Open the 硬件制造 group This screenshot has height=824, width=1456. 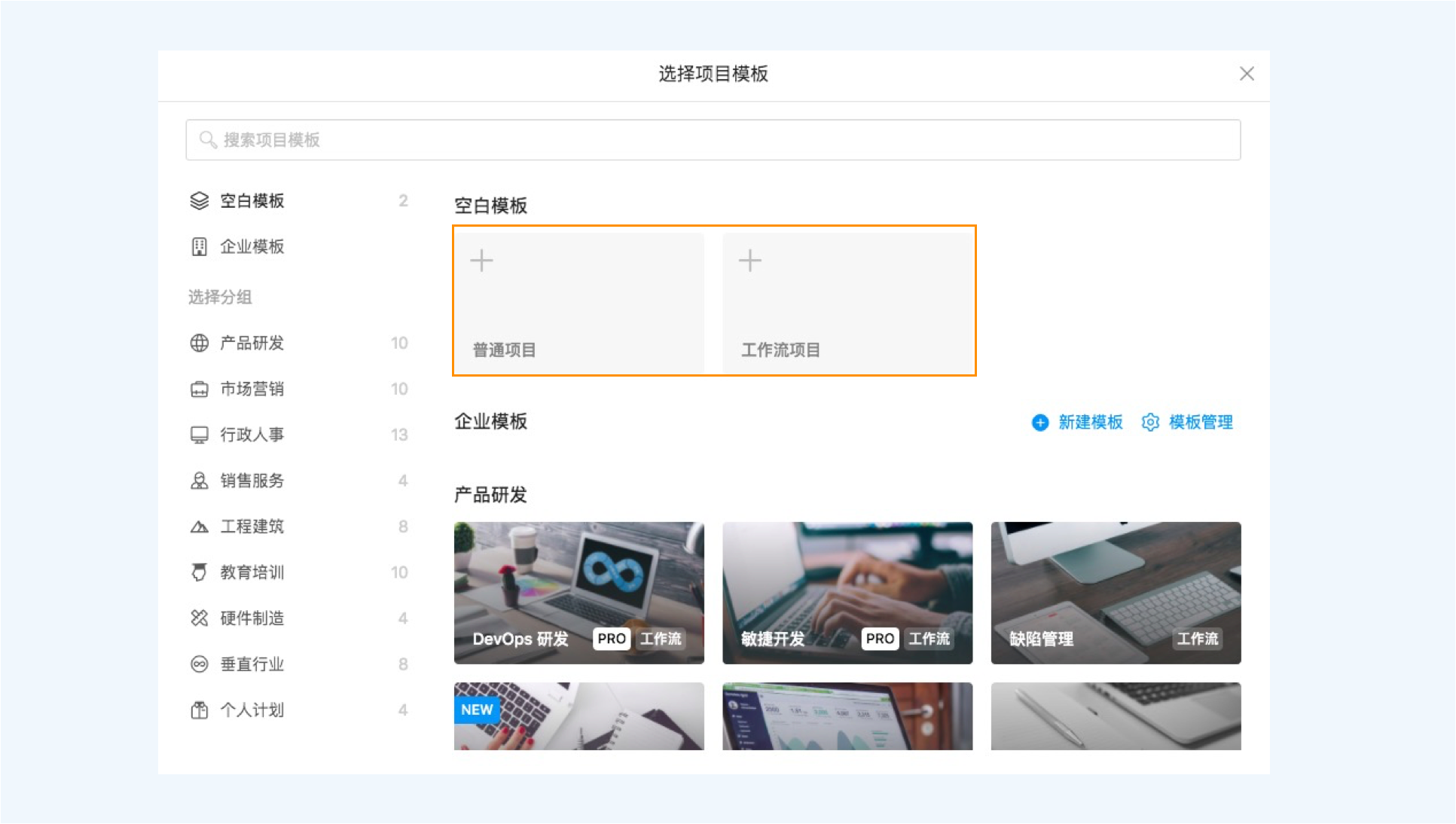pos(299,618)
